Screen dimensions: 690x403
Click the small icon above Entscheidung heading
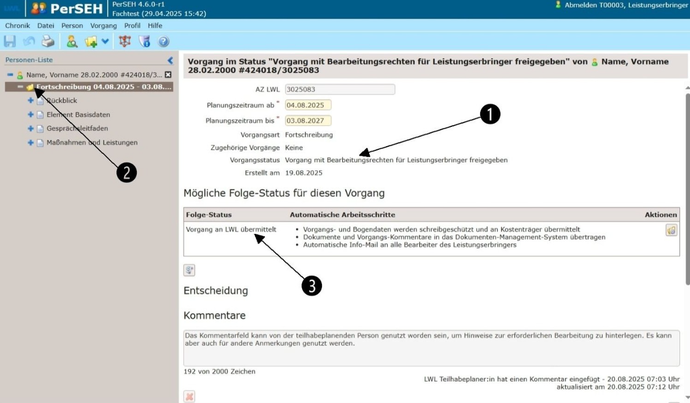click(x=189, y=270)
